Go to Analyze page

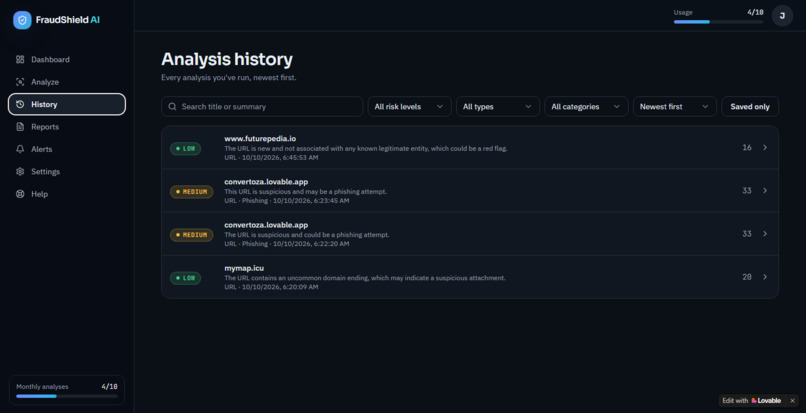pos(67,82)
